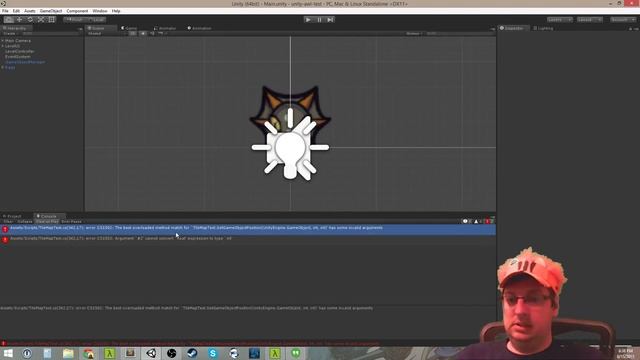Open the File menu
Image resolution: width=640 pixels, height=360 pixels.
coord(5,11)
